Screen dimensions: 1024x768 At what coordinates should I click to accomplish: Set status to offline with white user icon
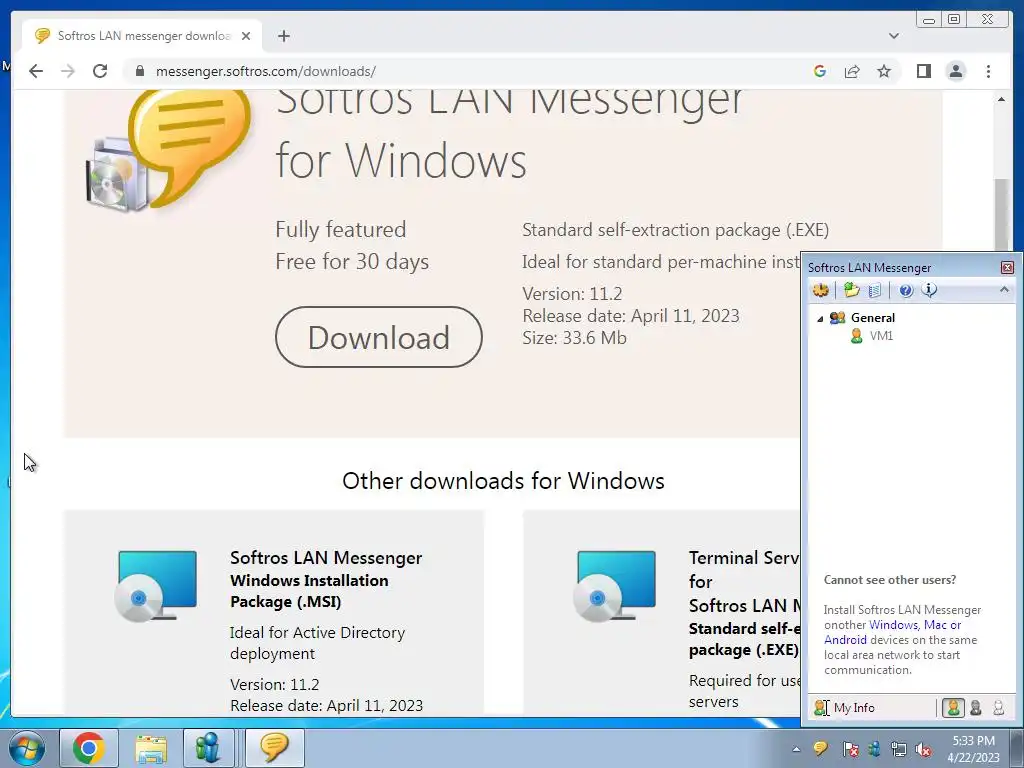pyautogui.click(x=998, y=708)
